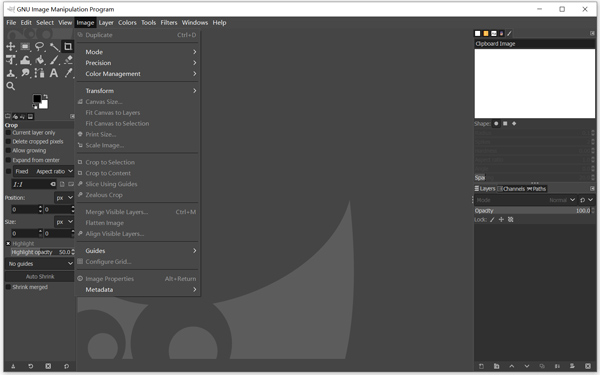Click the Highlight opacity slider
Screen dimensions: 600x375
(x=39, y=252)
